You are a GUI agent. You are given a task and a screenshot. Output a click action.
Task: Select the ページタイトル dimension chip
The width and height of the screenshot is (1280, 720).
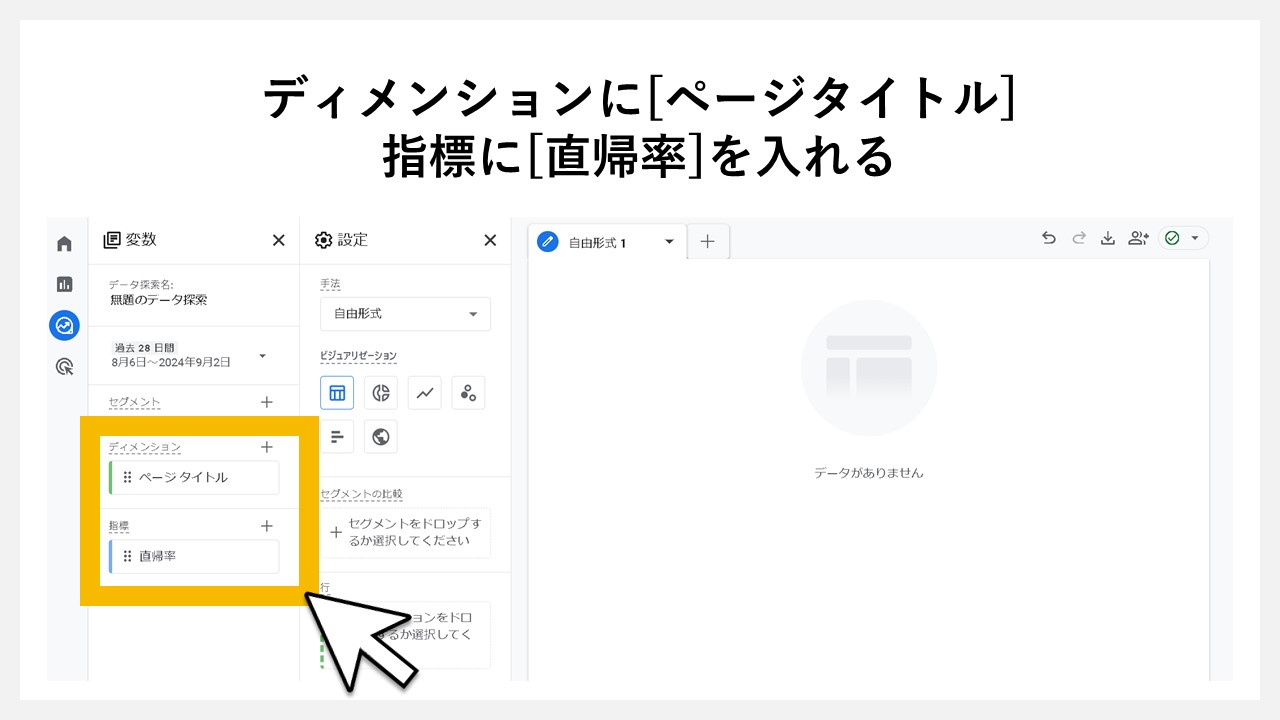(x=193, y=477)
